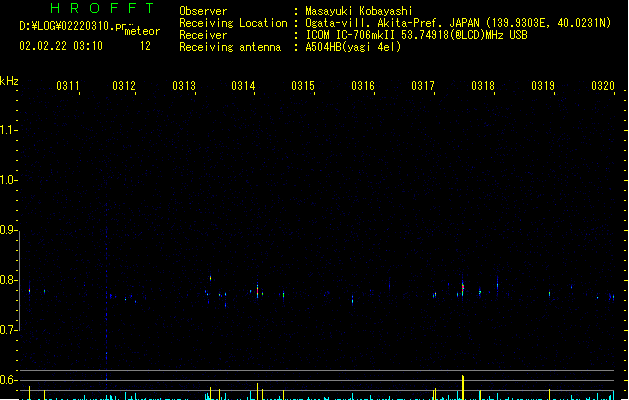Click the Receiving antenna label
629x400 pixels.
(230, 47)
